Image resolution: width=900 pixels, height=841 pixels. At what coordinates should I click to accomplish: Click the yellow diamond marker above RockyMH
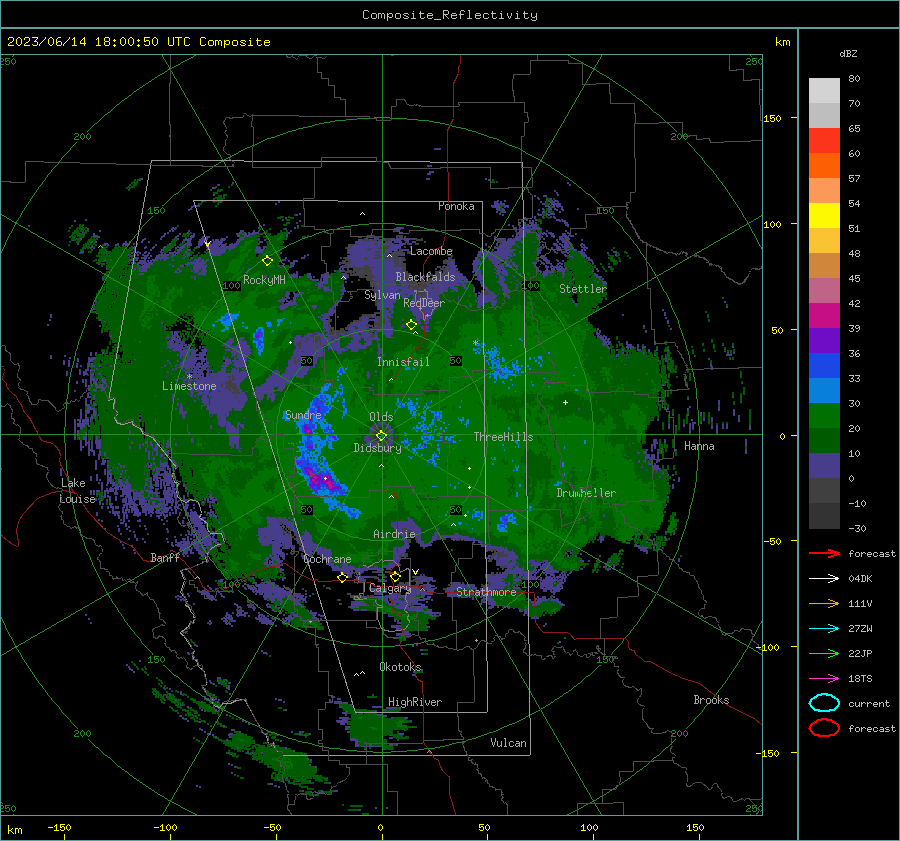point(267,261)
